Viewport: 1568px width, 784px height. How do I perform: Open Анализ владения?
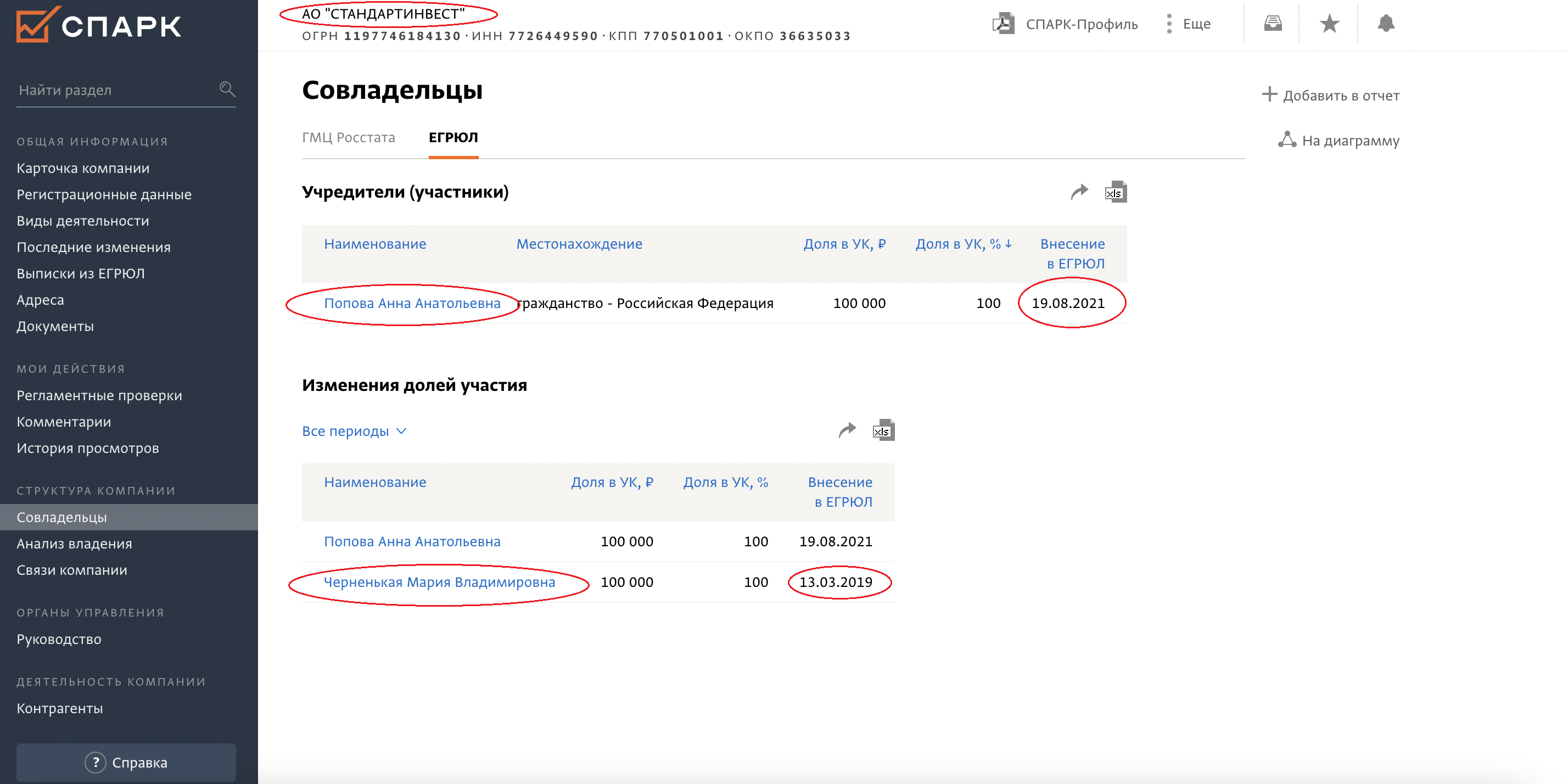coord(74,544)
